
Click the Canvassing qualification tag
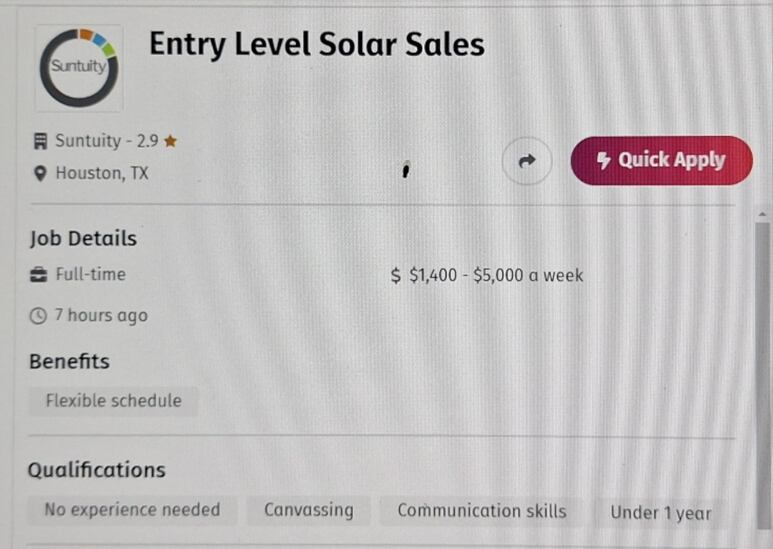(x=309, y=510)
